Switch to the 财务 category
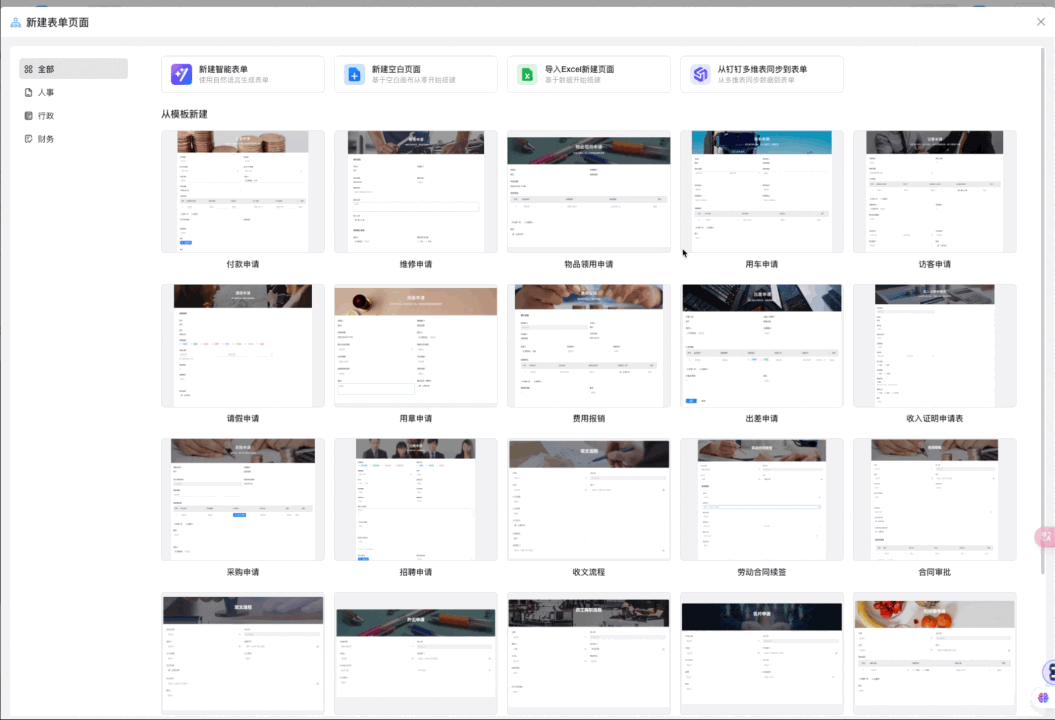The image size is (1055, 720). point(46,138)
